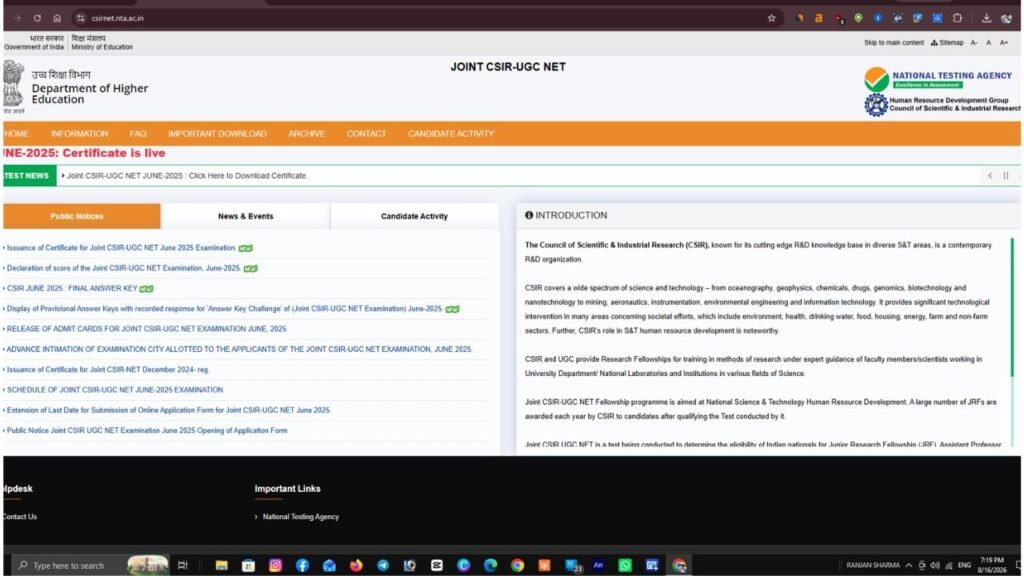
Task: Open the ARCHIVE menu item
Action: 306,134
